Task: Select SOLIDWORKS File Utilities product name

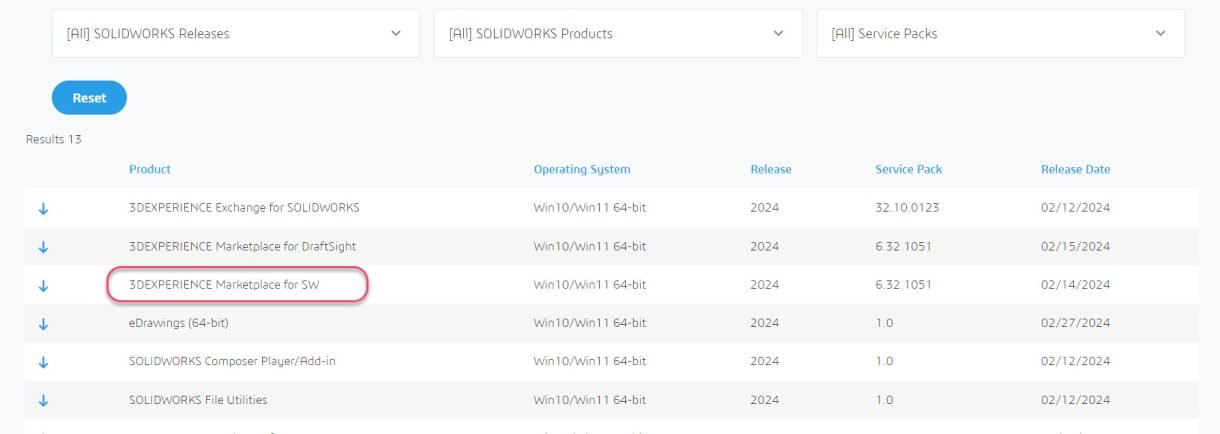Action: (198, 400)
